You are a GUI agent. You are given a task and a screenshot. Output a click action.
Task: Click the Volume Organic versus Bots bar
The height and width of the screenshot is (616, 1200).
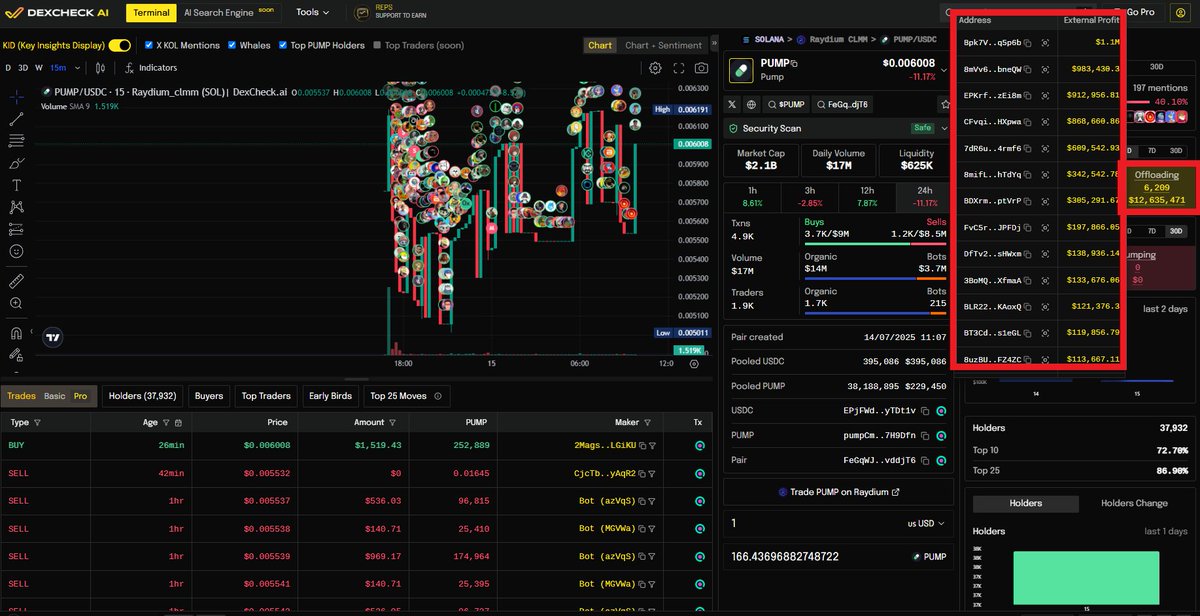(x=875, y=278)
